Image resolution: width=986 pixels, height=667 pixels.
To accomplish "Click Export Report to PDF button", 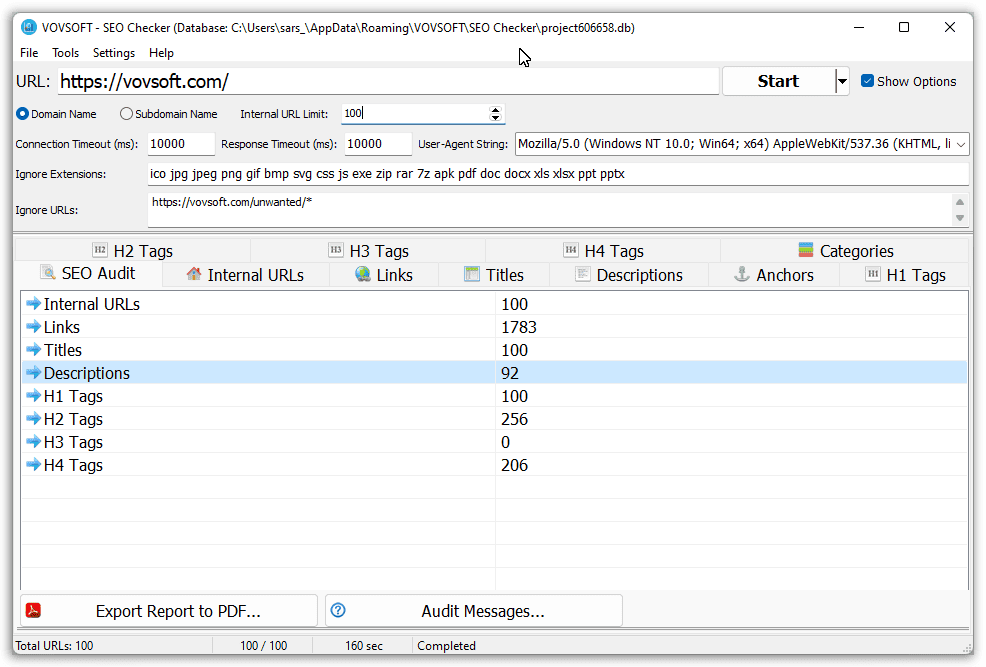I will [x=169, y=610].
